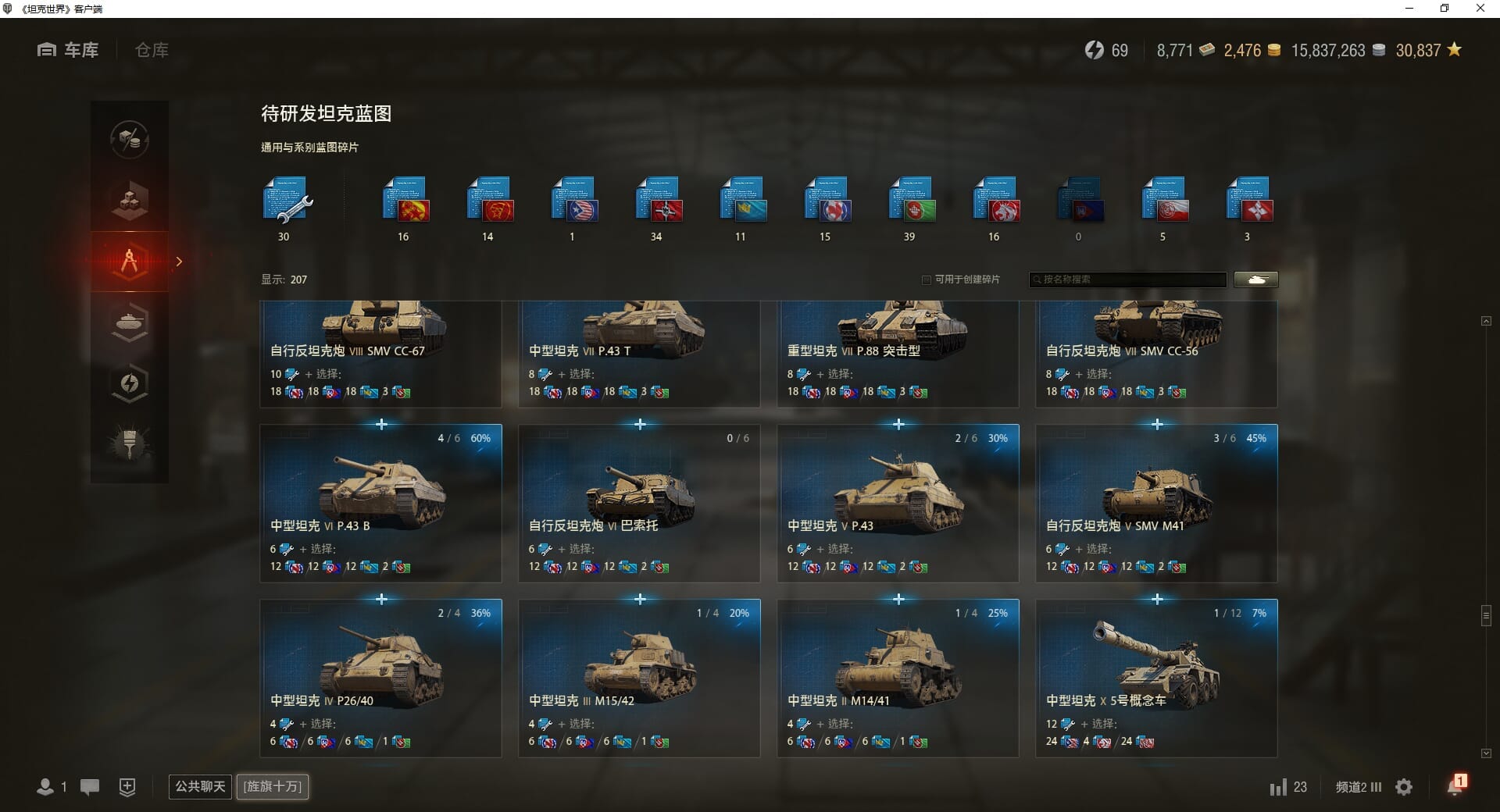Expand the plus above 中型坦克 VI P.43 B

click(381, 424)
